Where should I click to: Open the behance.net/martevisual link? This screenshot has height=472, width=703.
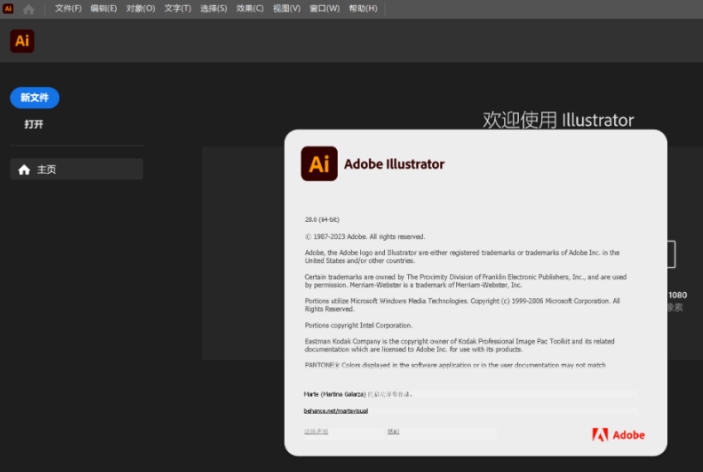[x=336, y=411]
